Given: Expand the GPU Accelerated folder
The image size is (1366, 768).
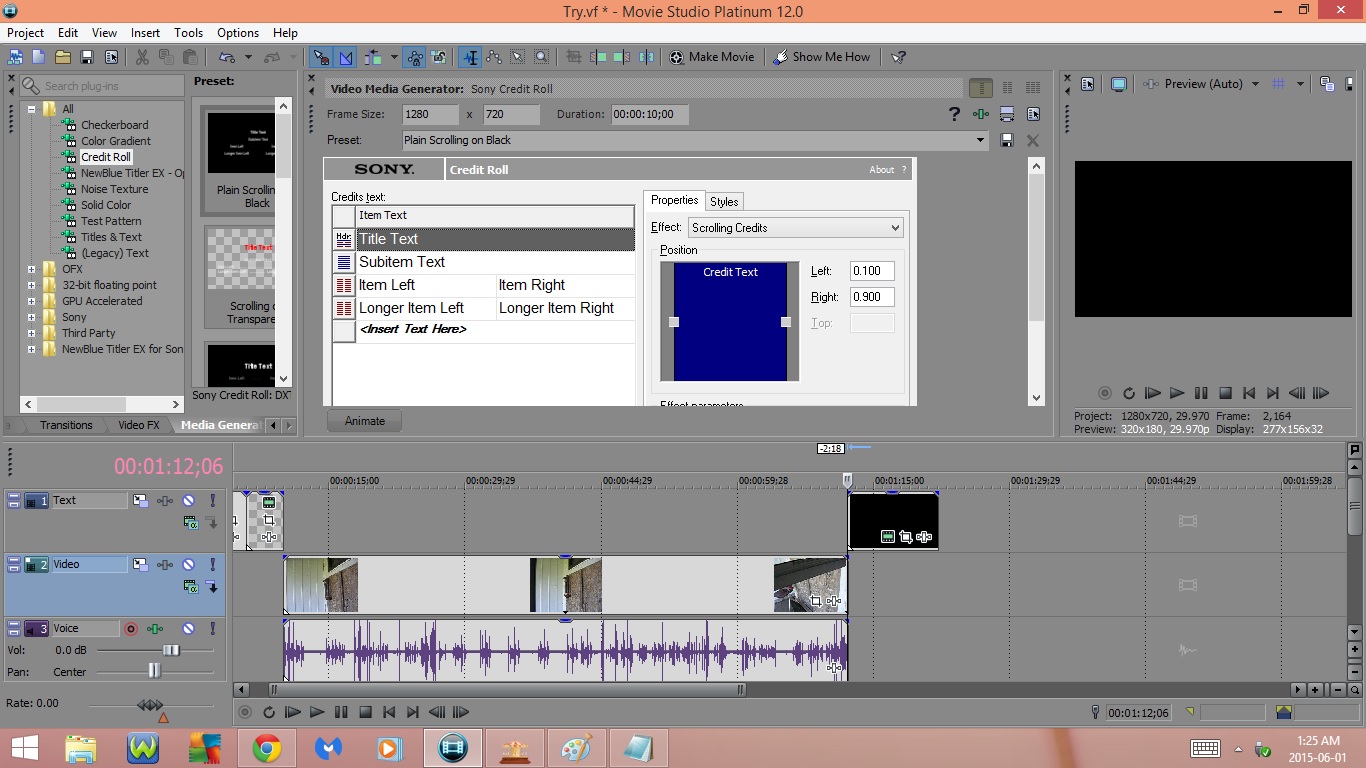Looking at the screenshot, I should (32, 301).
